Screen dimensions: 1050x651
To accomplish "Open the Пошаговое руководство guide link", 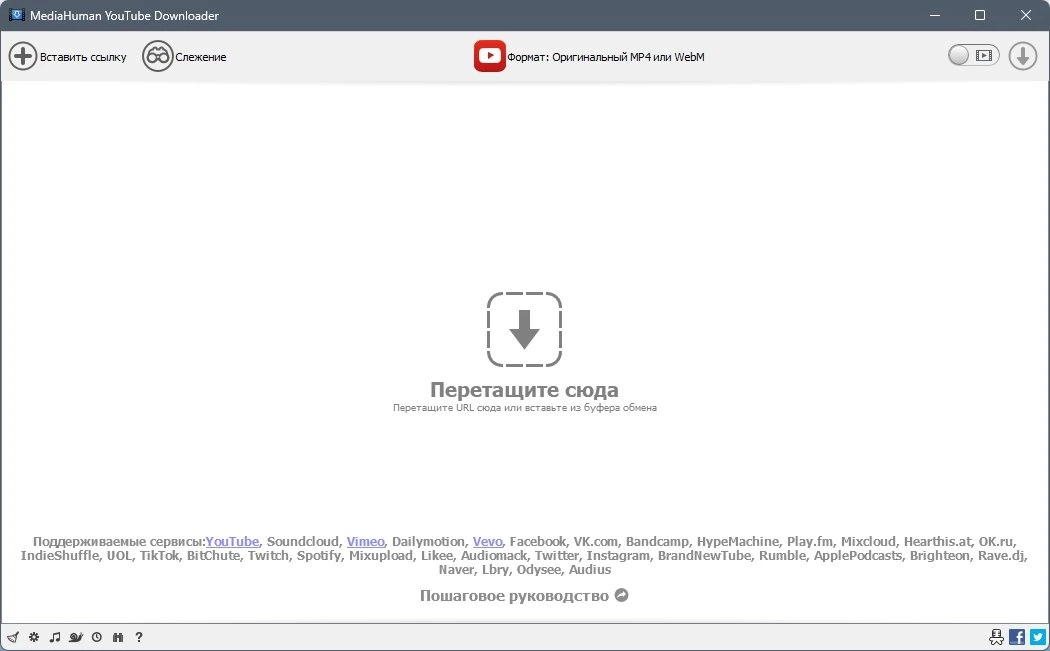I will [514, 595].
